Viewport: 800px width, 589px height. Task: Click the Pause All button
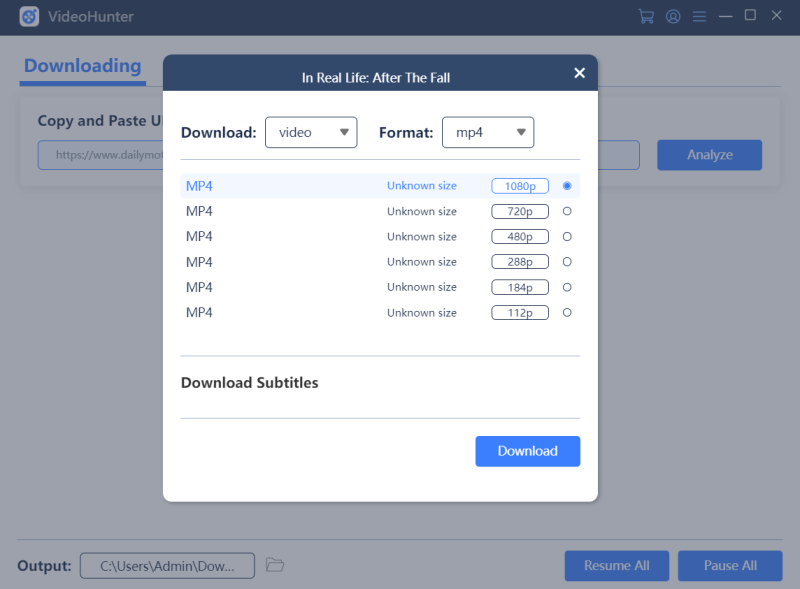click(730, 566)
